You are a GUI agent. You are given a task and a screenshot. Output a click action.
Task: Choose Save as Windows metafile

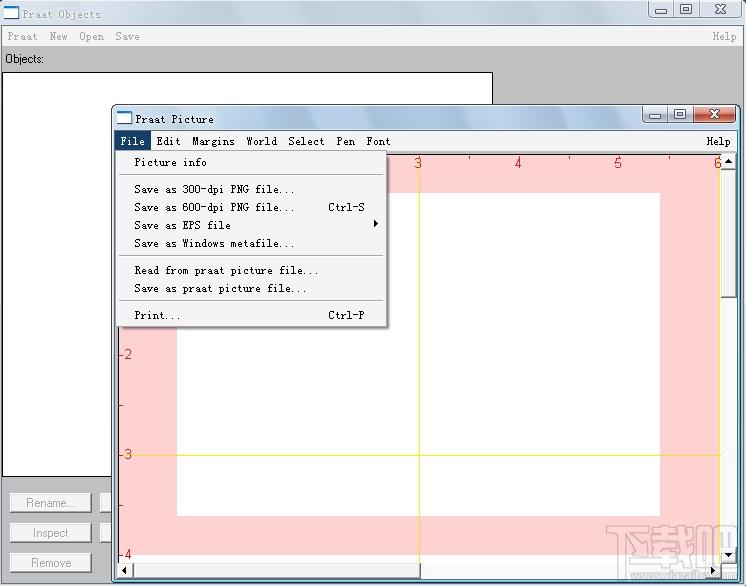click(251, 243)
